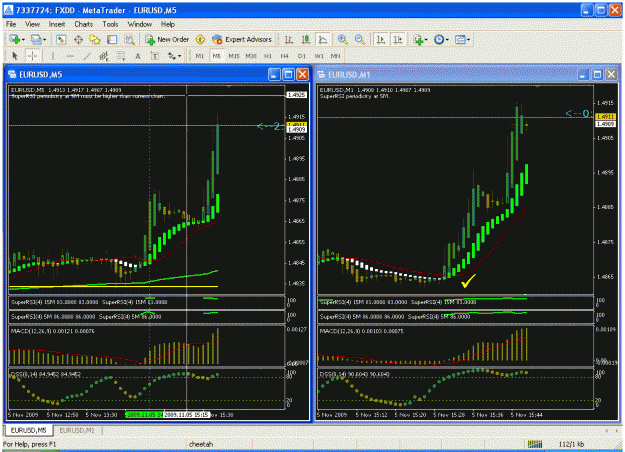
Task: Click the connection status bars indicator
Action: pyautogui.click(x=535, y=444)
